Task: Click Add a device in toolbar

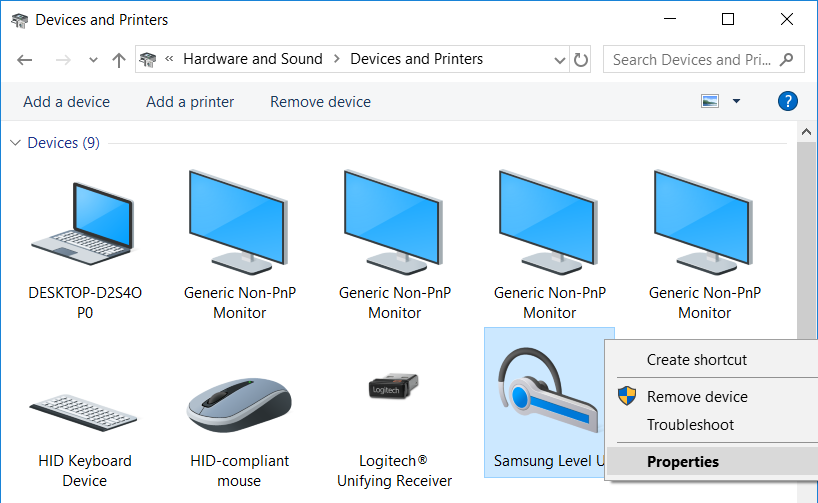Action: 66,102
